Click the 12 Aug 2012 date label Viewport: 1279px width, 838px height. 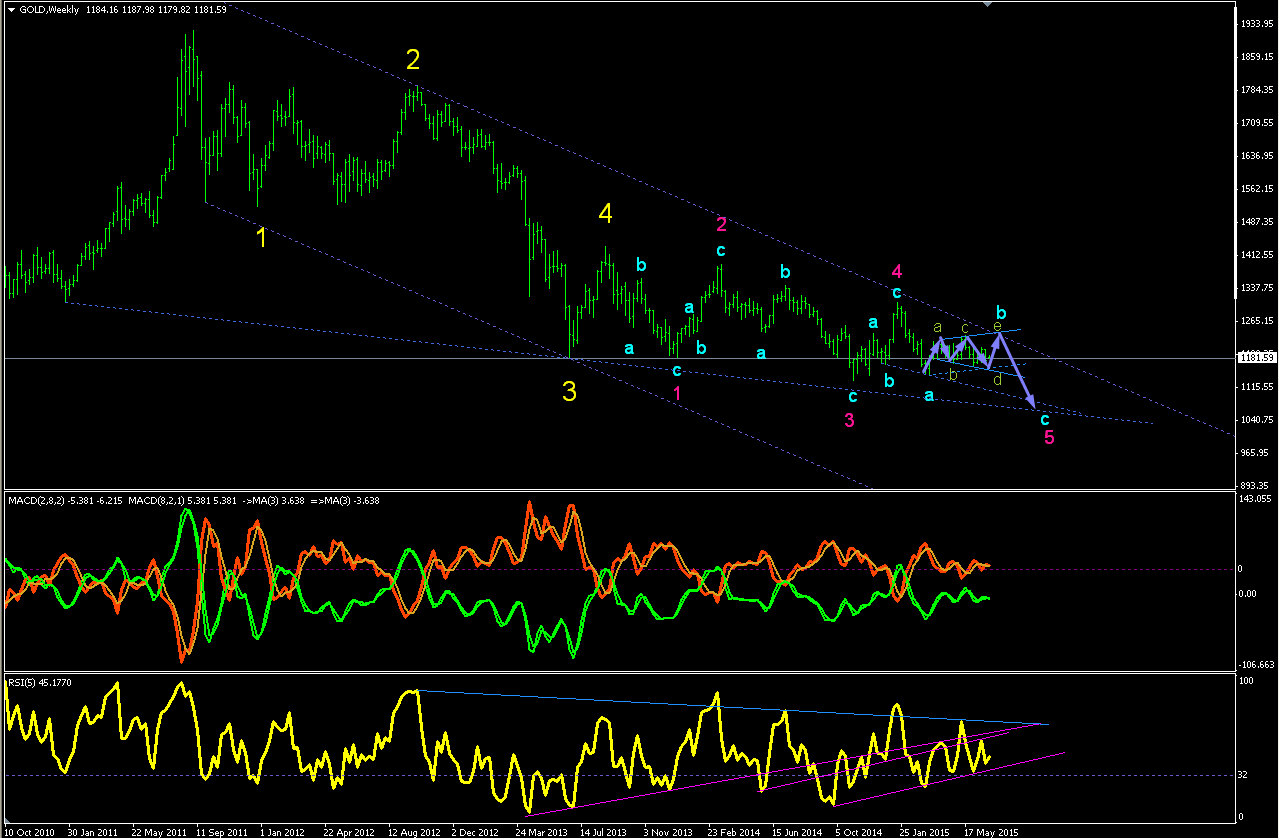(x=414, y=831)
